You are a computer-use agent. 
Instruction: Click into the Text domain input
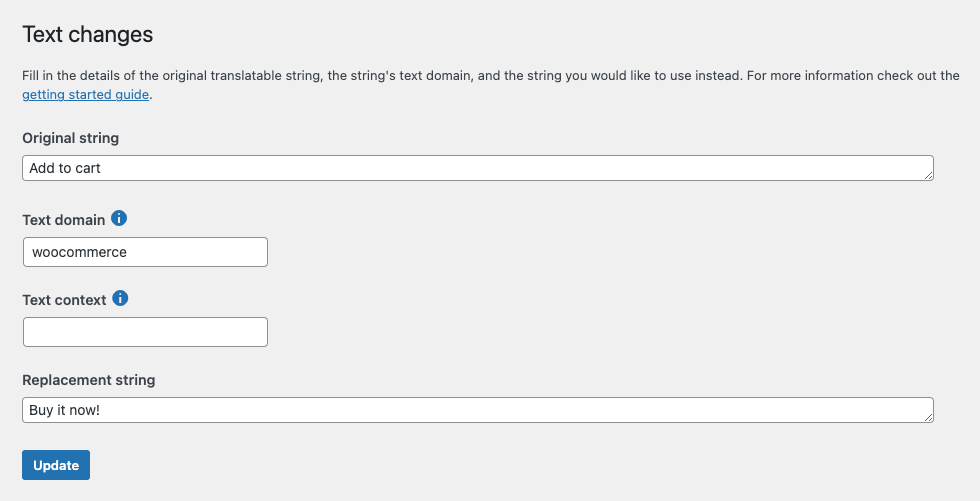tap(145, 252)
